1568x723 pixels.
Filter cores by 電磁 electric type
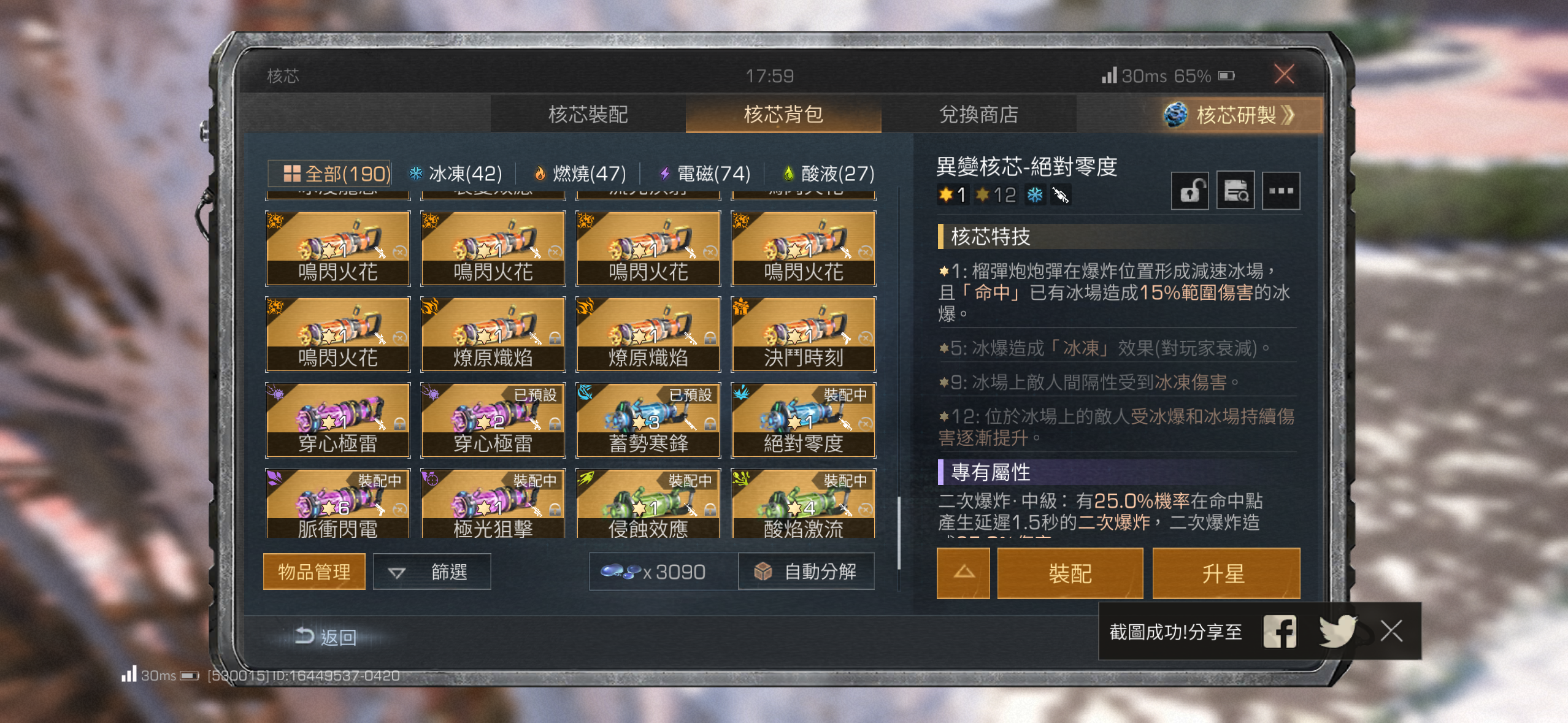click(x=704, y=174)
